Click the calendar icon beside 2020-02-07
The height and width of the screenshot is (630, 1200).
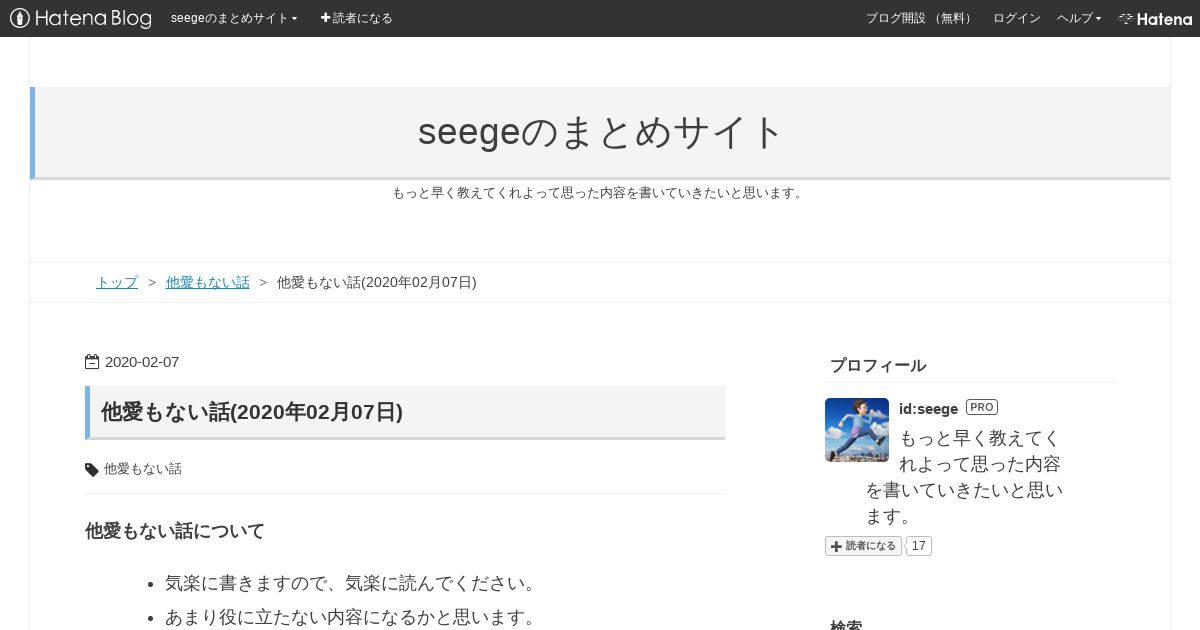tap(92, 362)
